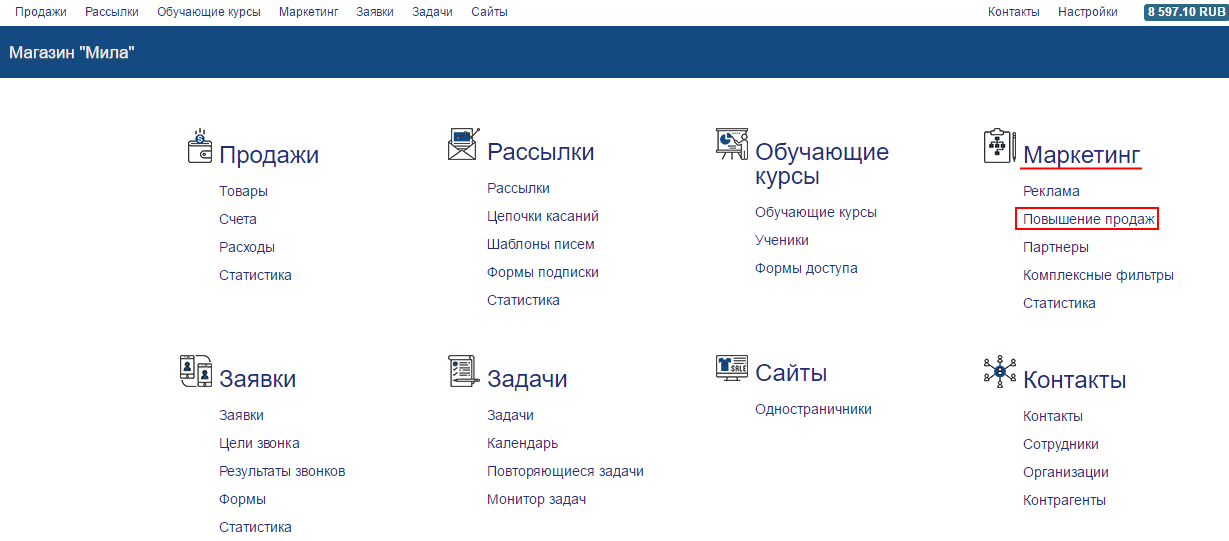Screen dimensions: 1229x541
Task: Click the checklist icon beside Задачи
Action: click(463, 370)
